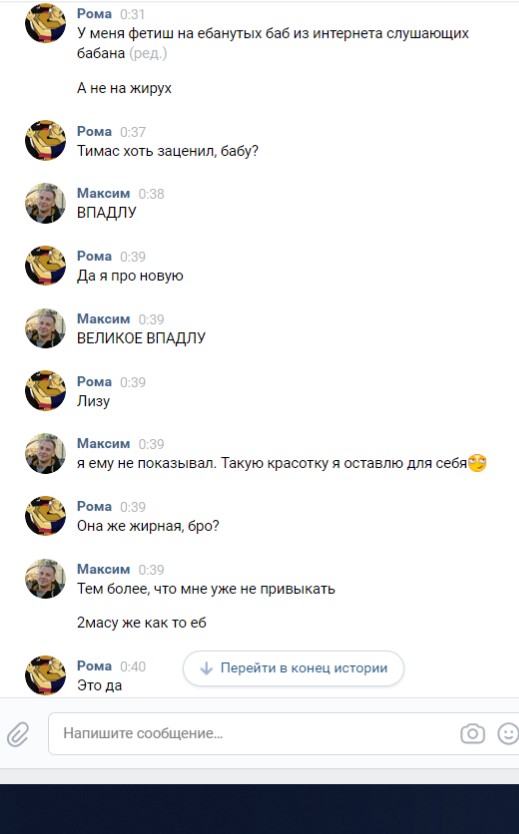Click the name Рома at 0:40
The width and height of the screenshot is (519, 834).
(94, 666)
